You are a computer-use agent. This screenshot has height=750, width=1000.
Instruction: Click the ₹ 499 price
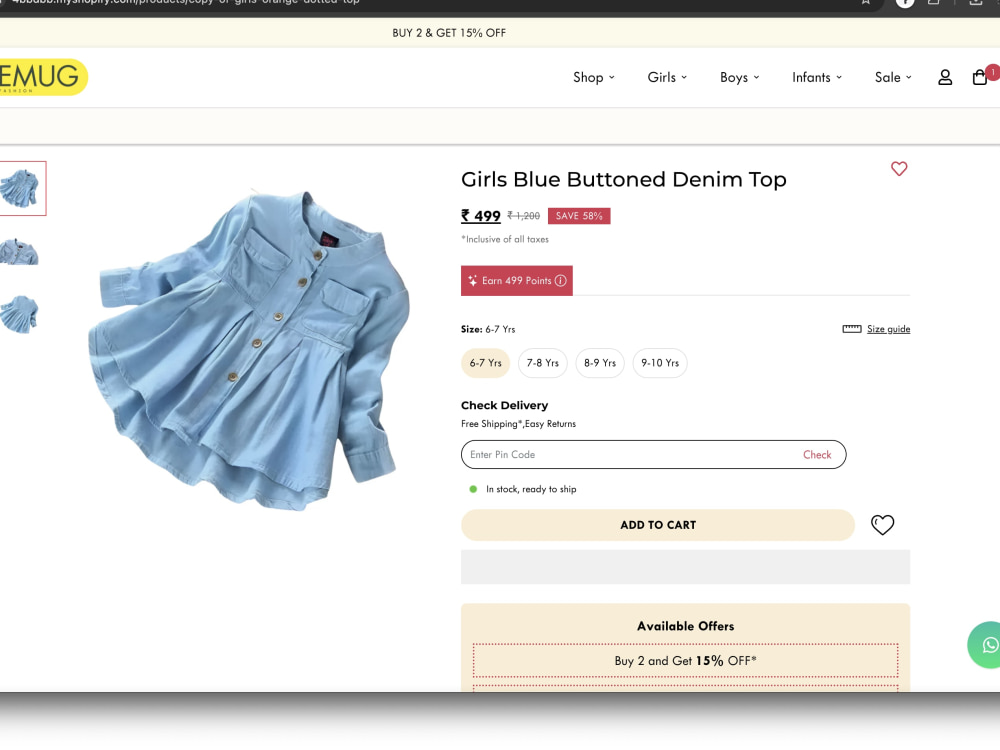[481, 216]
